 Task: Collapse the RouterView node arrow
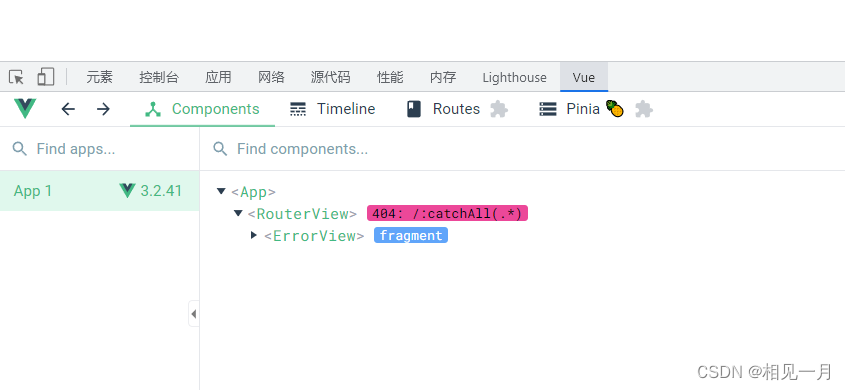coord(238,213)
